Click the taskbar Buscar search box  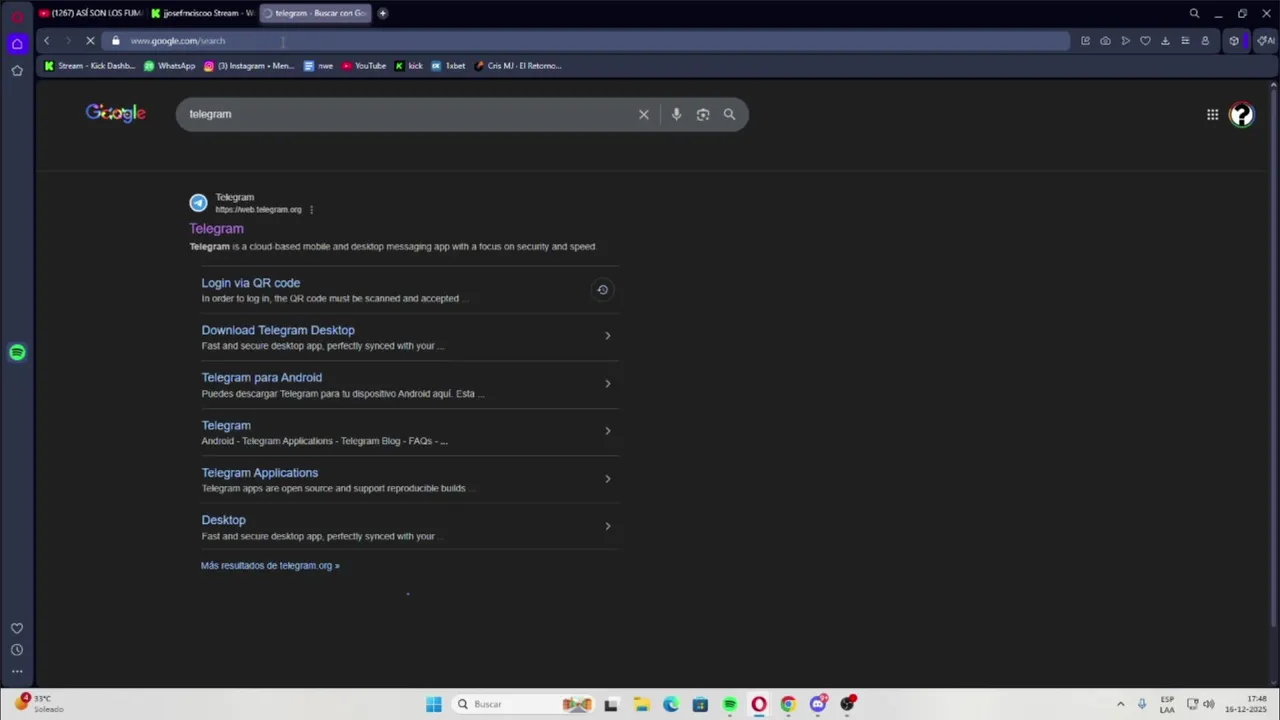click(x=524, y=704)
